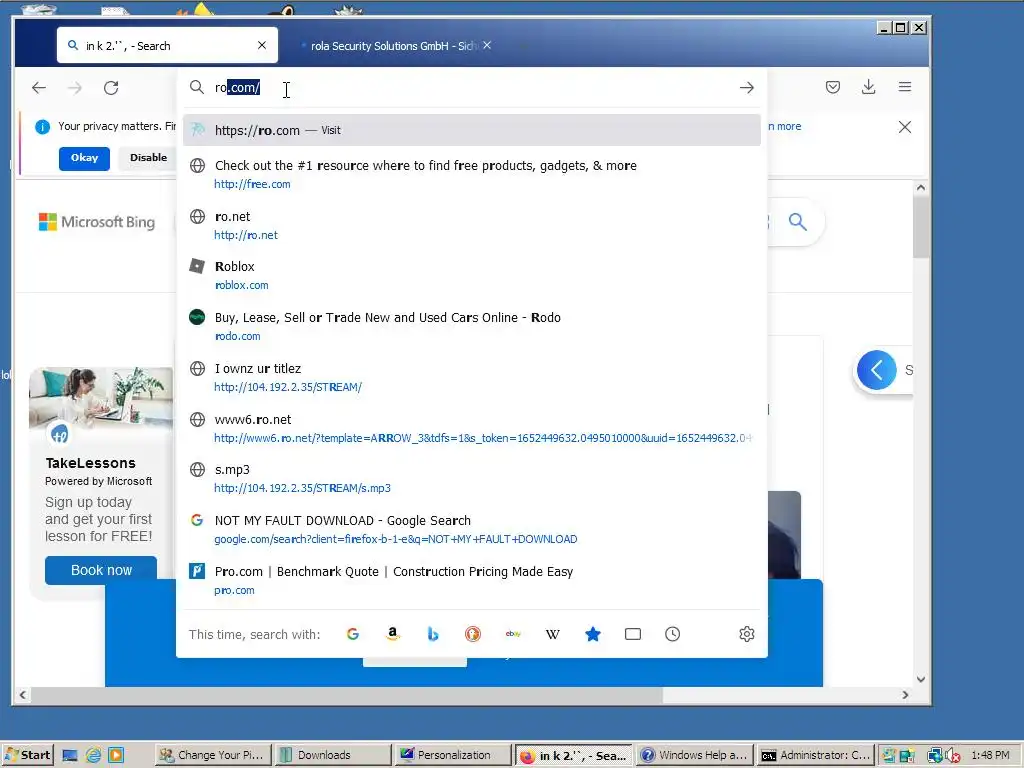
Task: Click the vertical scrollbar down arrow
Action: 921,679
